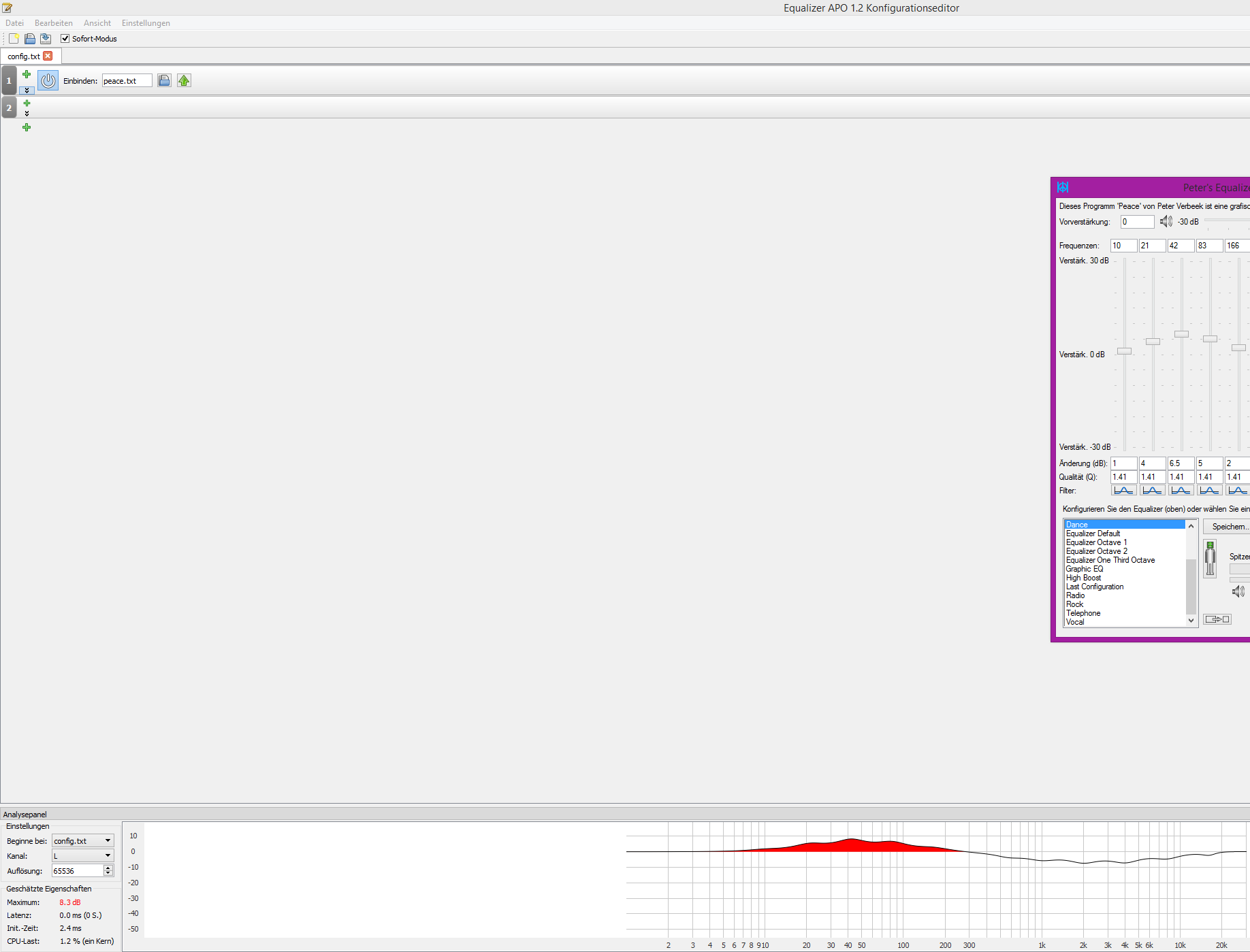Click Qualität field for the 10 Hz band

coord(1123,477)
